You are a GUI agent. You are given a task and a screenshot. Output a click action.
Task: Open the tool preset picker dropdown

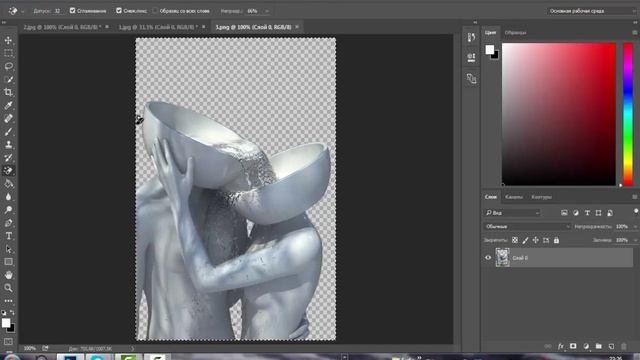(22, 11)
